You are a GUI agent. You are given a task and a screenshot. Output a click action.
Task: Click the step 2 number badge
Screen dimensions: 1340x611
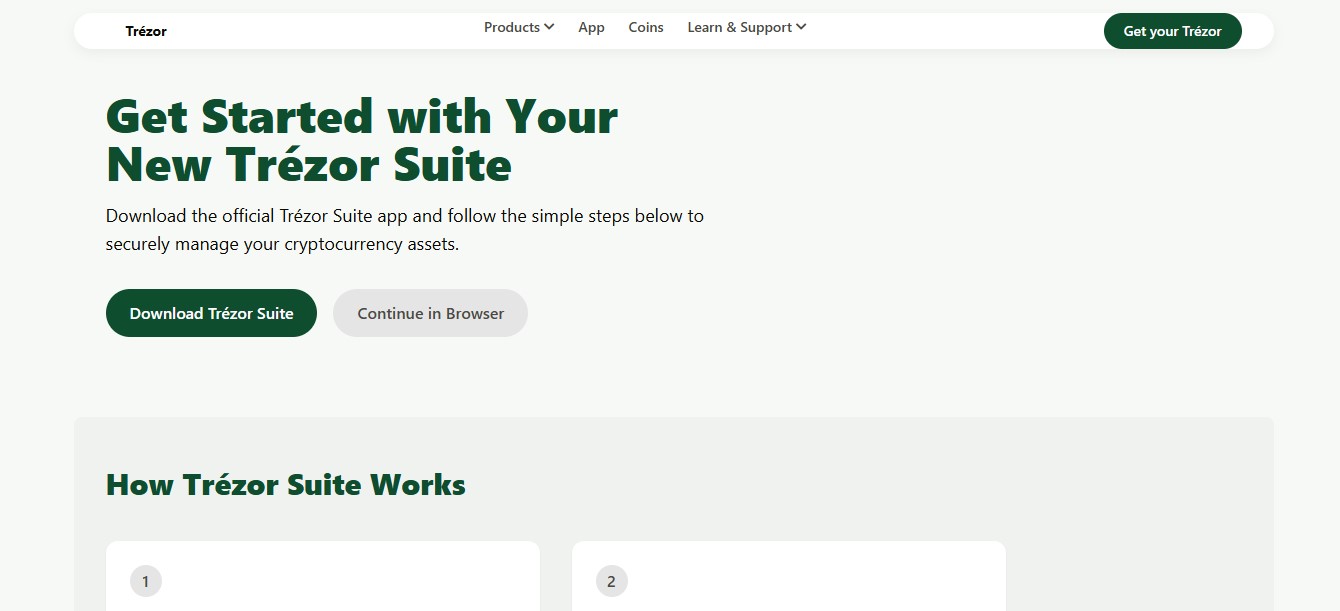(x=612, y=581)
